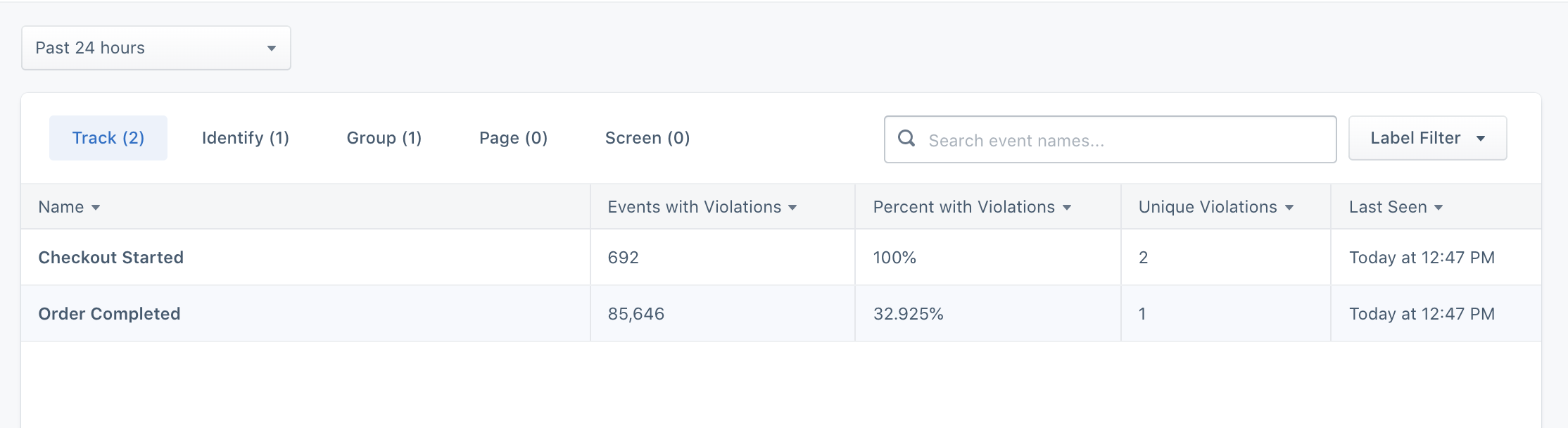
Task: Click the Name column header
Action: pos(61,207)
